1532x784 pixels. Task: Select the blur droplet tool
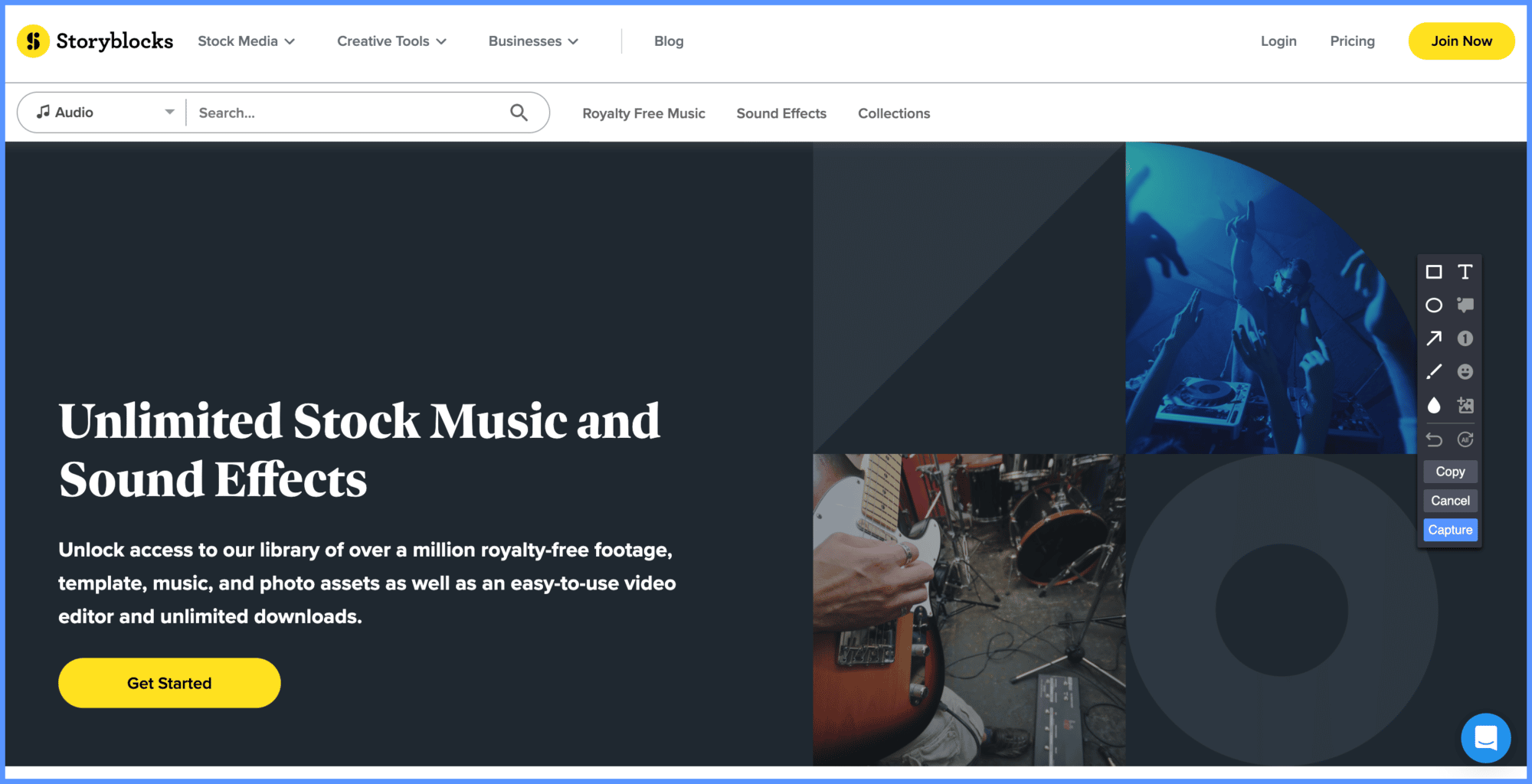(x=1434, y=405)
